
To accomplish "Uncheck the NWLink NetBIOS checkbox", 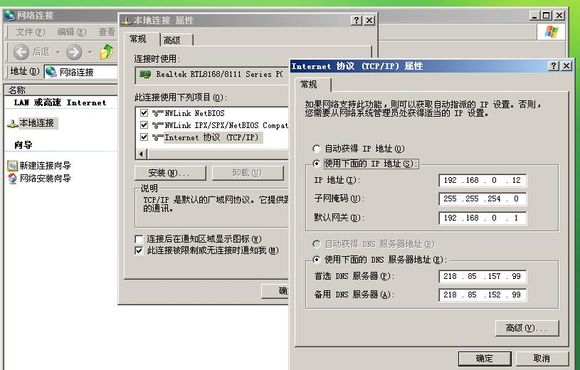I will (x=144, y=113).
